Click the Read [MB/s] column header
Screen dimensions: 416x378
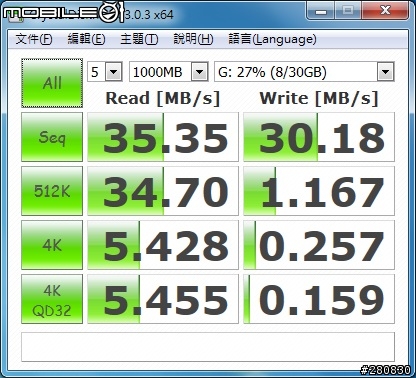point(163,99)
